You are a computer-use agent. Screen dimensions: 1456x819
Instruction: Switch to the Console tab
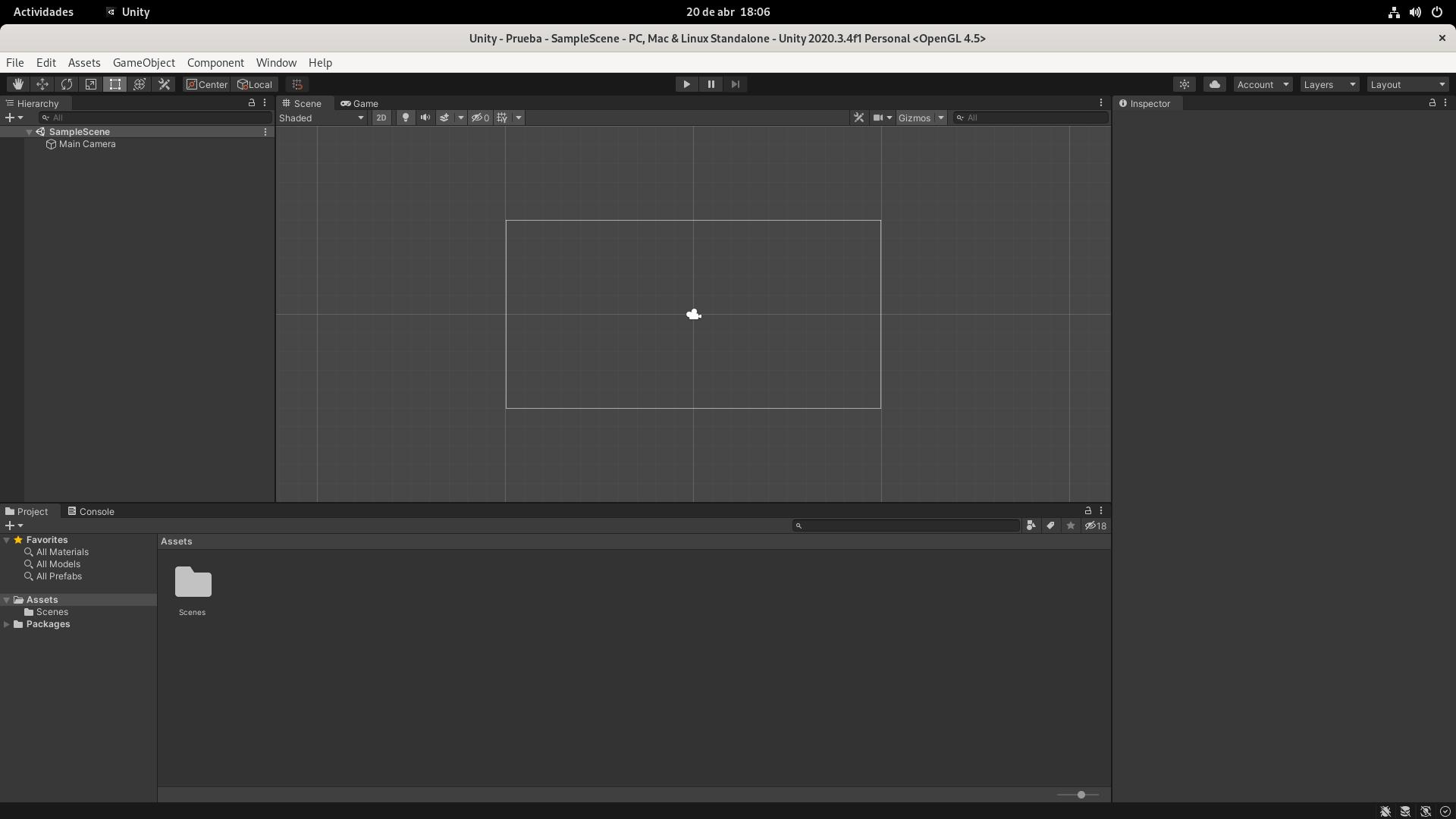coord(91,511)
